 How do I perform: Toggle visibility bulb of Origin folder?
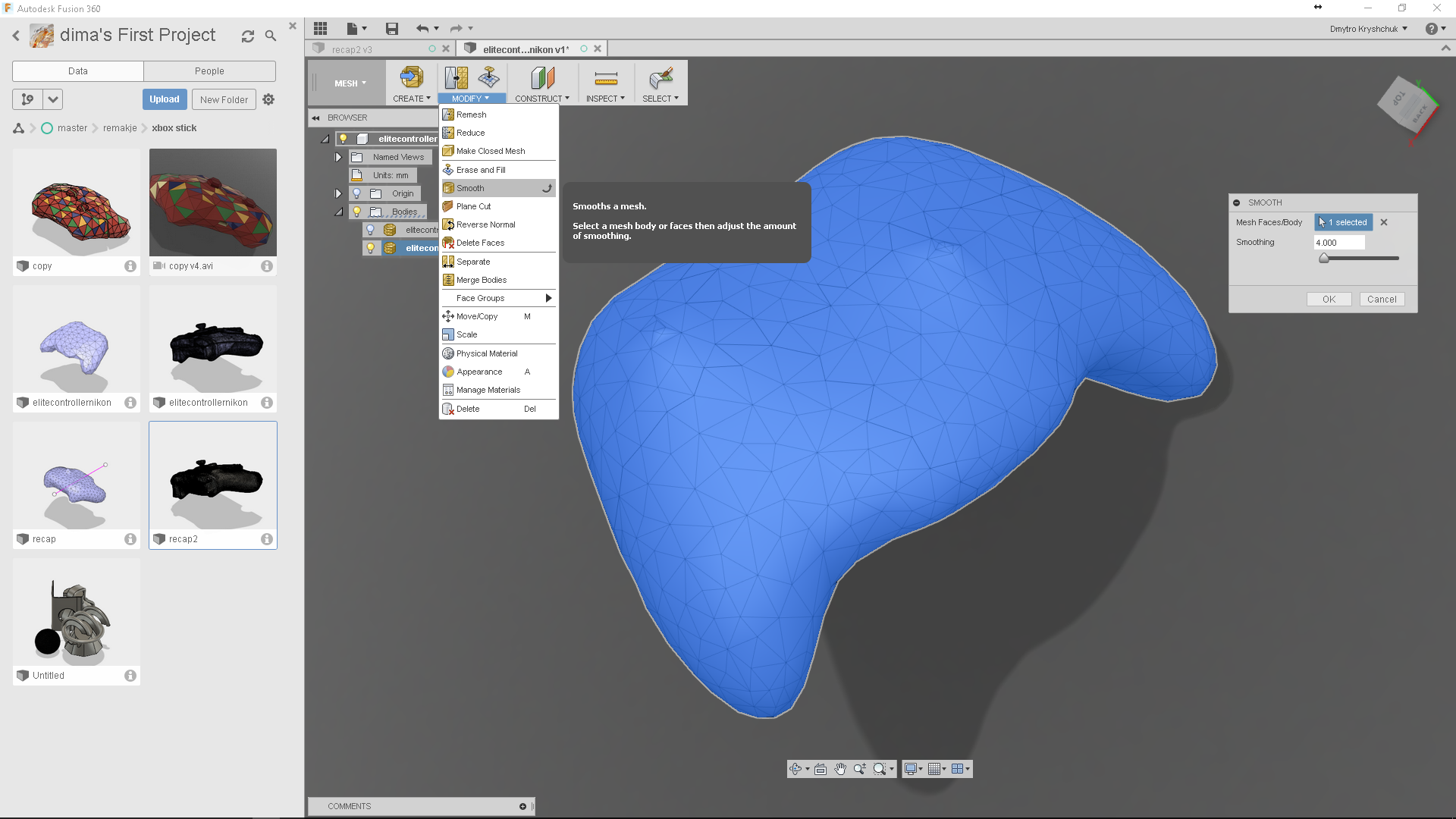356,193
